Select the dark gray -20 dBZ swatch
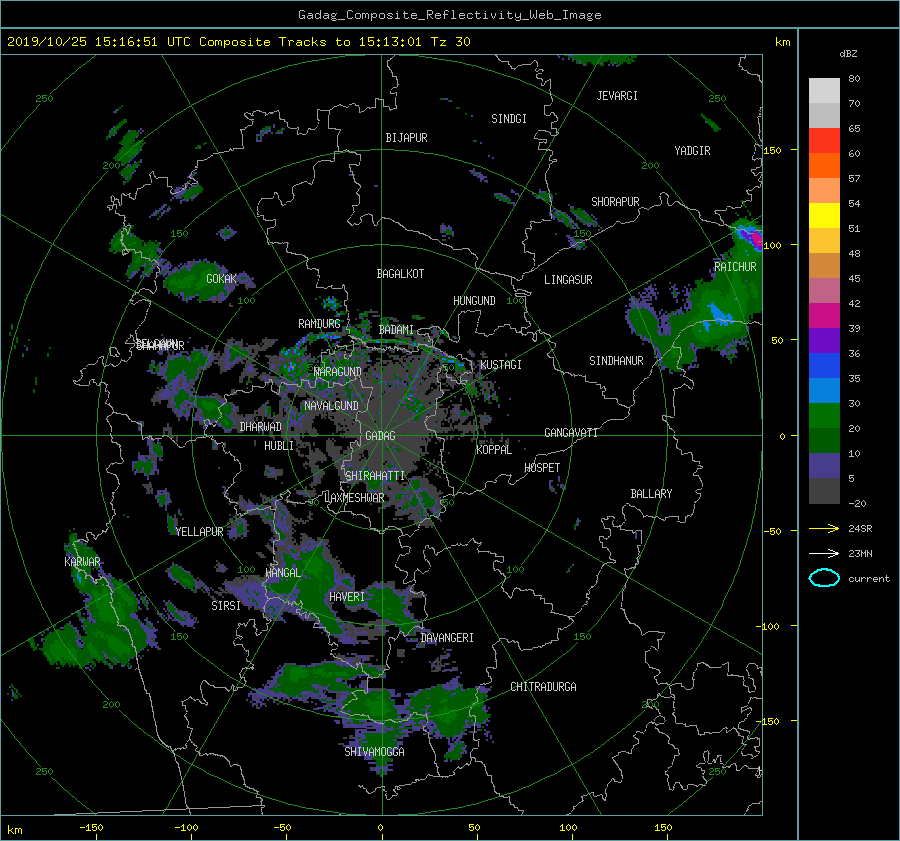This screenshot has height=841, width=900. pyautogui.click(x=824, y=491)
